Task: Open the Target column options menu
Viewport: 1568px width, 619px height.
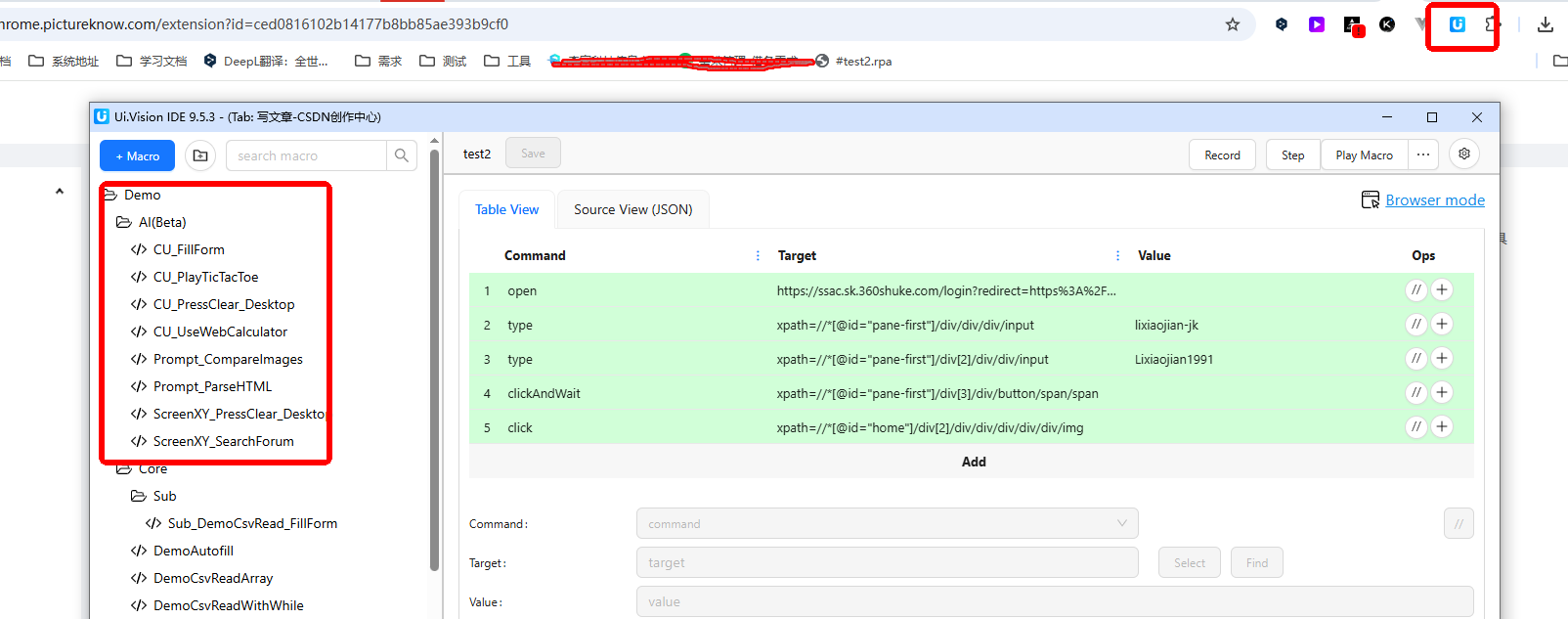Action: point(1117,255)
